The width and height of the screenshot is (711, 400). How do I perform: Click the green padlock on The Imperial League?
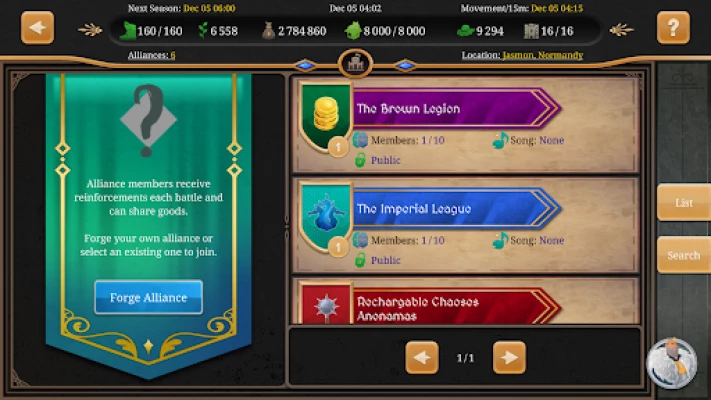360,260
